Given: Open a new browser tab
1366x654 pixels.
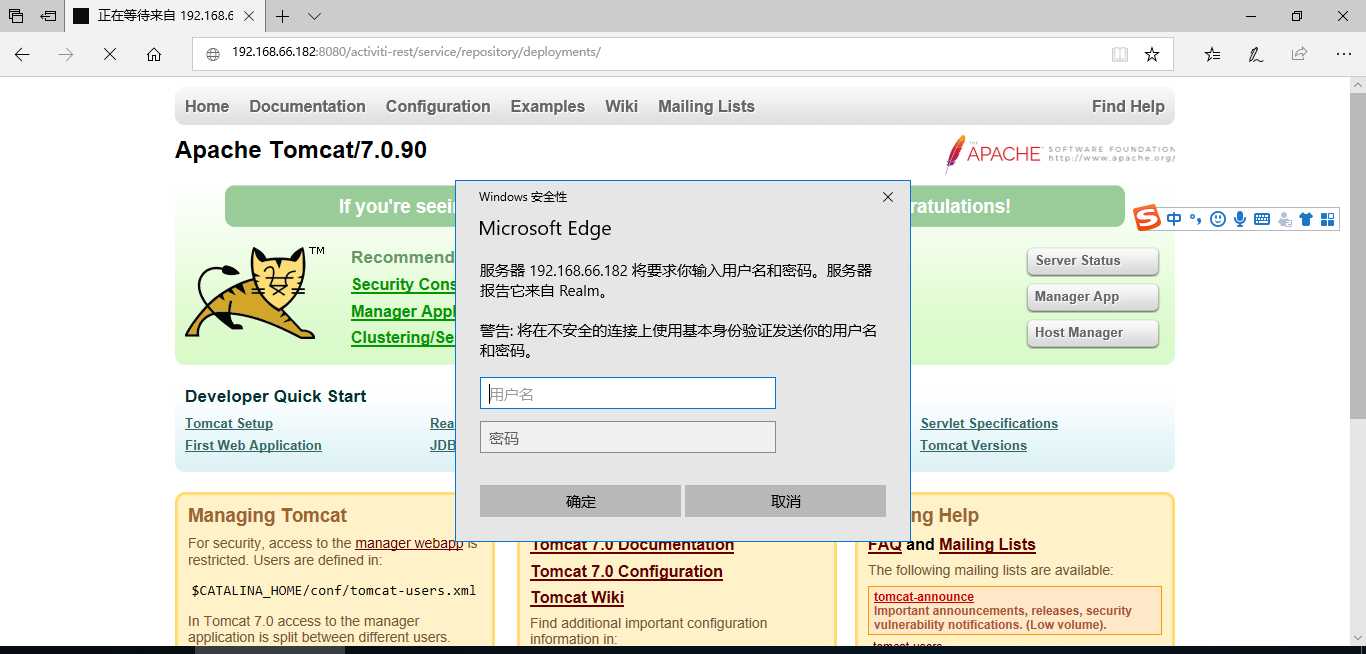Looking at the screenshot, I should pyautogui.click(x=283, y=16).
